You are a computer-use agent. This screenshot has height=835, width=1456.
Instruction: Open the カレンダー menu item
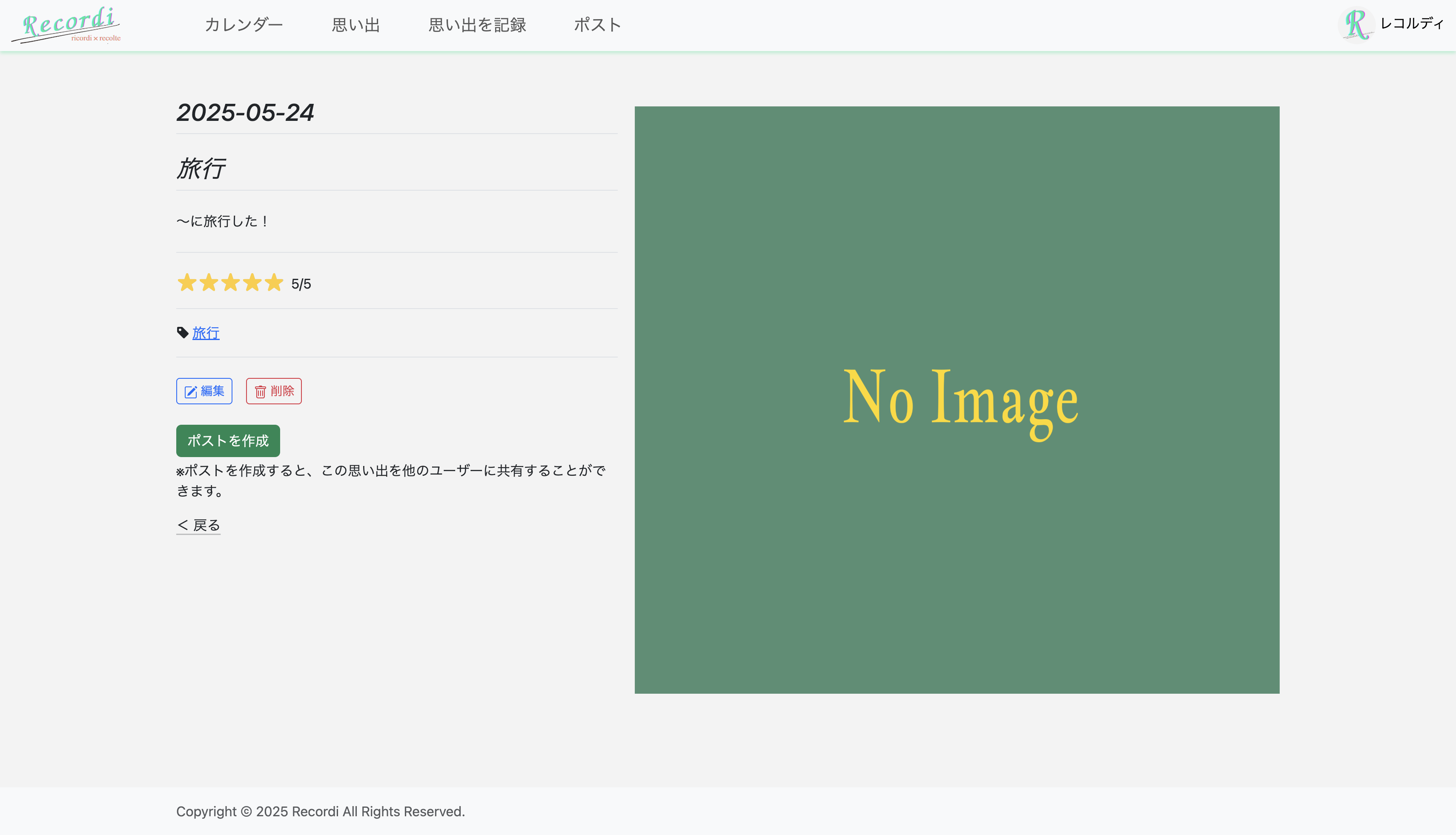pos(244,25)
